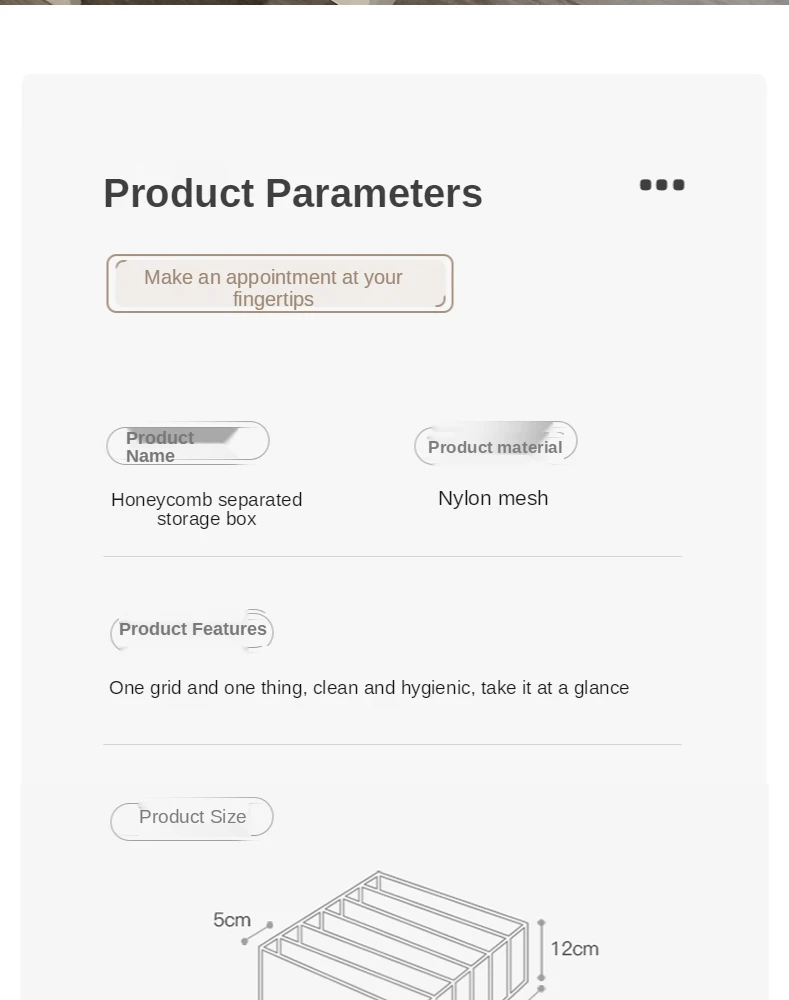Click the 12cm vertical dimension line
The height and width of the screenshot is (1000, 789).
(x=541, y=950)
